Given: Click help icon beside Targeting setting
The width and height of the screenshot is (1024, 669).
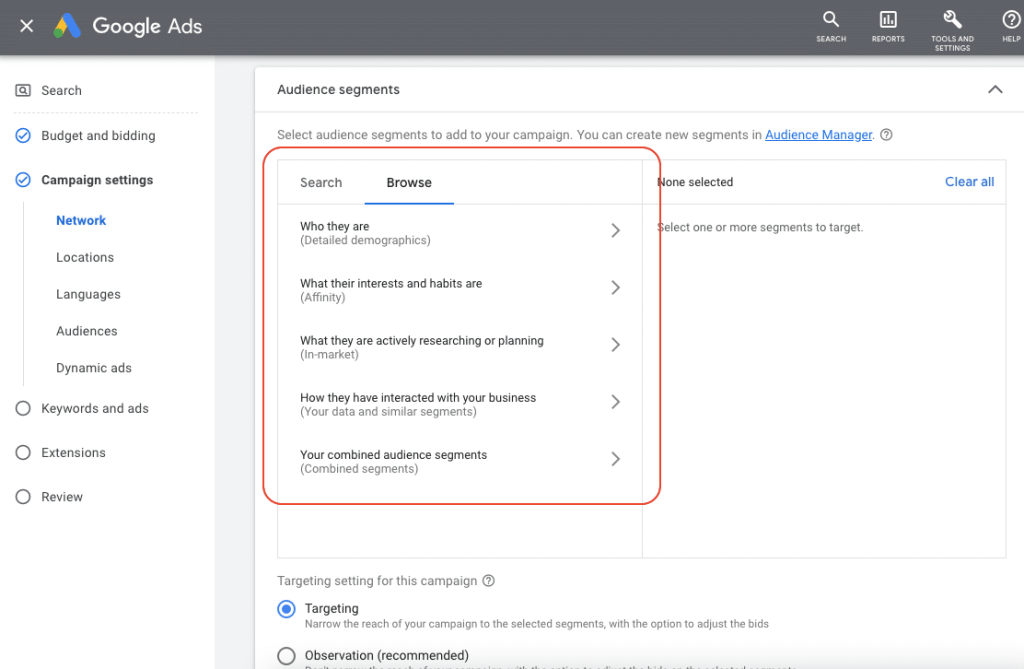Looking at the screenshot, I should pyautogui.click(x=488, y=581).
